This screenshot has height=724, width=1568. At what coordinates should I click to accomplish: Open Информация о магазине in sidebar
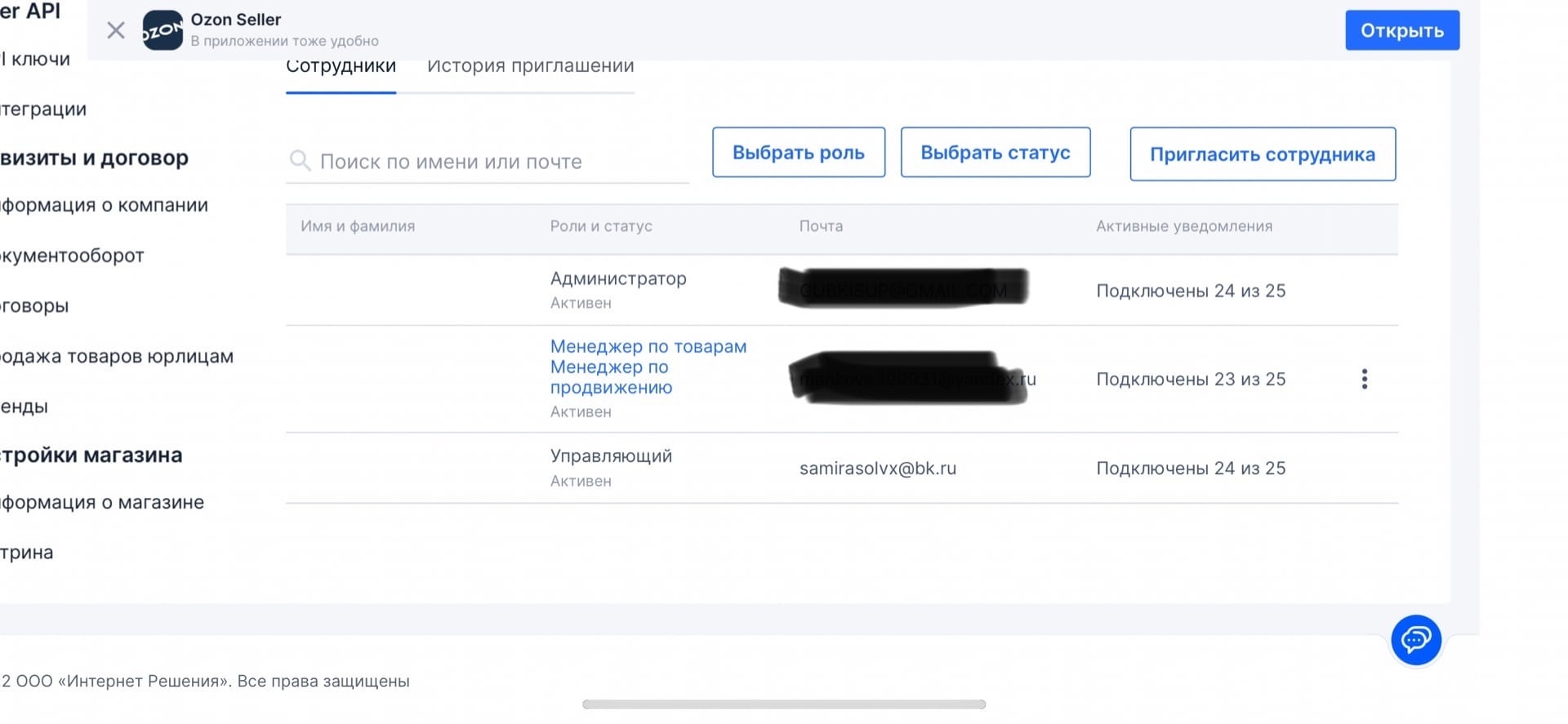[102, 503]
